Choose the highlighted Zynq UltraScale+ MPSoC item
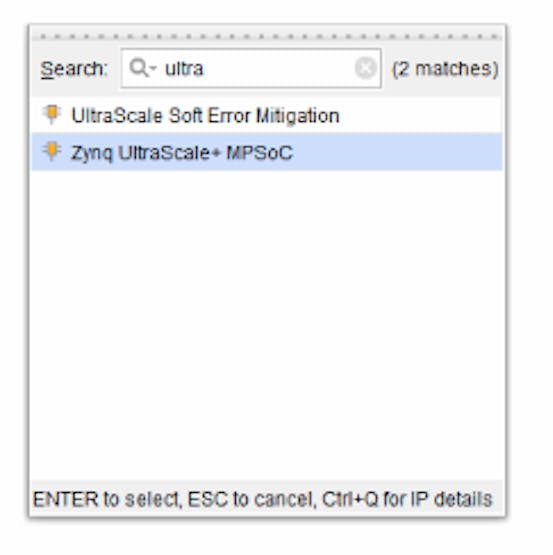Viewport: 553px width, 555px height. coord(267,152)
